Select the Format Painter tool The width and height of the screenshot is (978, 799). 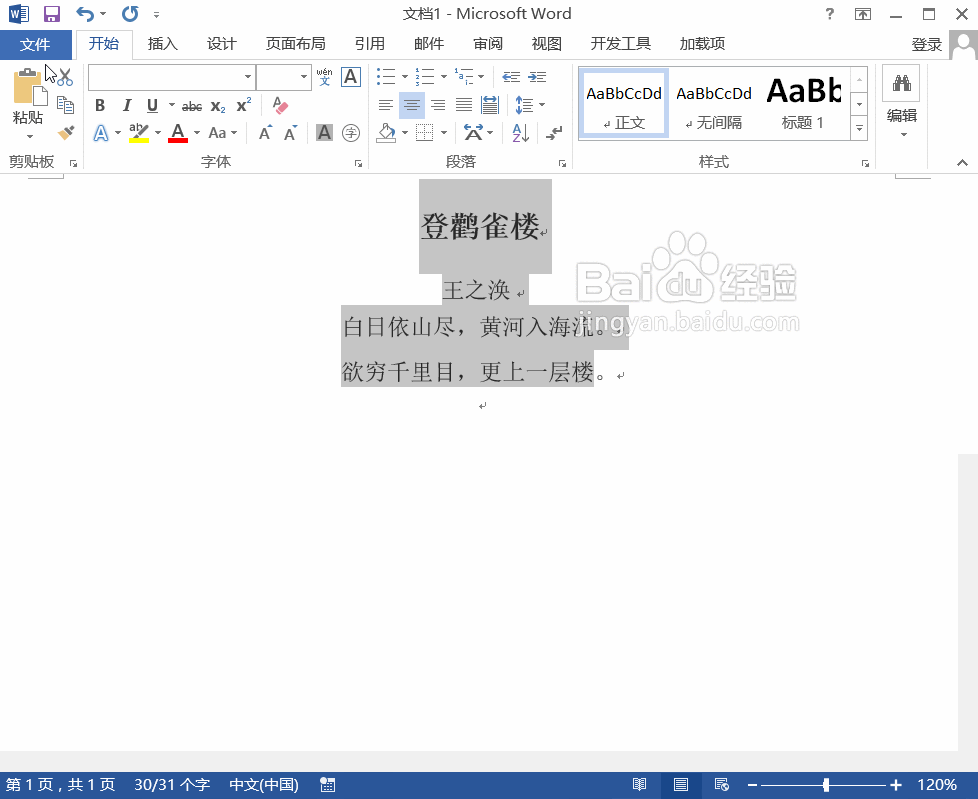coord(64,133)
